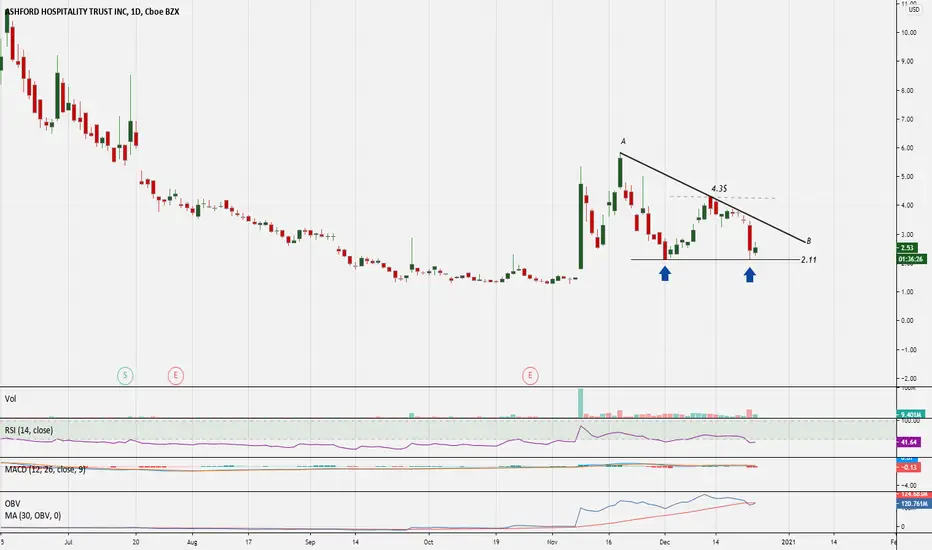Screen dimensions: 932x550
Task: Click the letter B trendline label
Action: coord(808,241)
